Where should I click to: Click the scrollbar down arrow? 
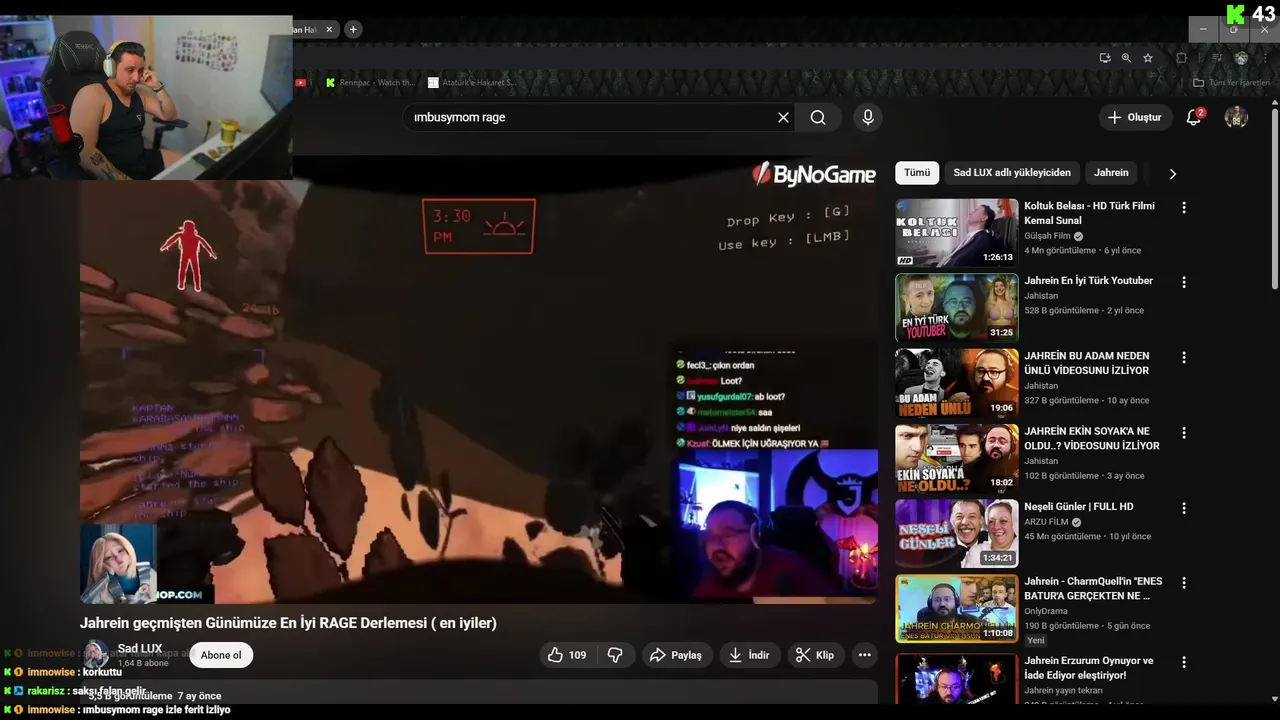point(1274,699)
